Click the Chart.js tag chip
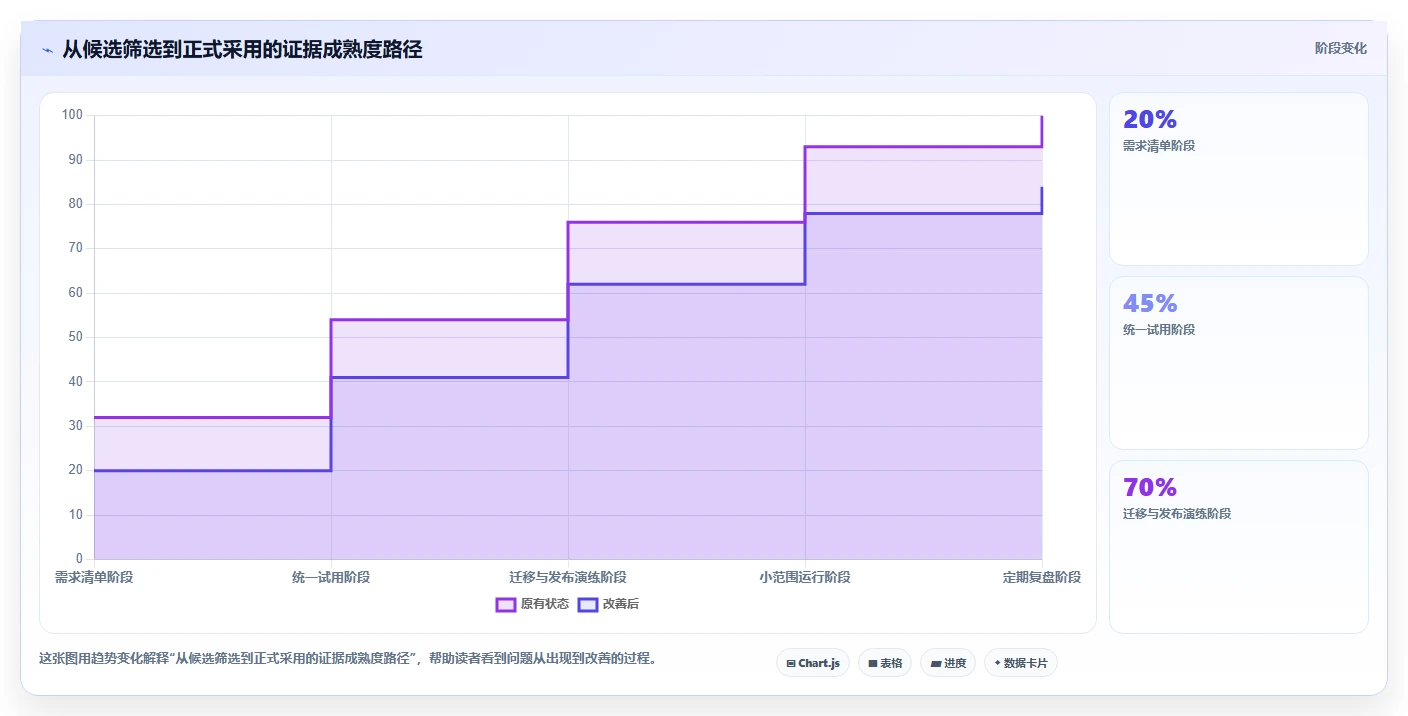This screenshot has height=716, width=1408. point(812,663)
